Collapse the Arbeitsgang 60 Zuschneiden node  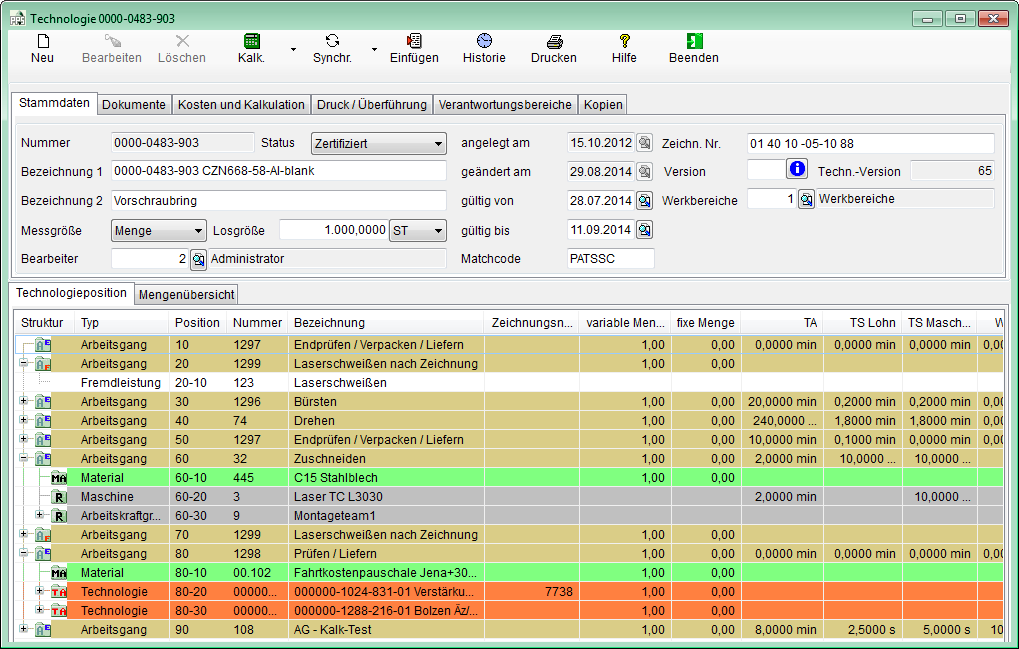(x=24, y=458)
